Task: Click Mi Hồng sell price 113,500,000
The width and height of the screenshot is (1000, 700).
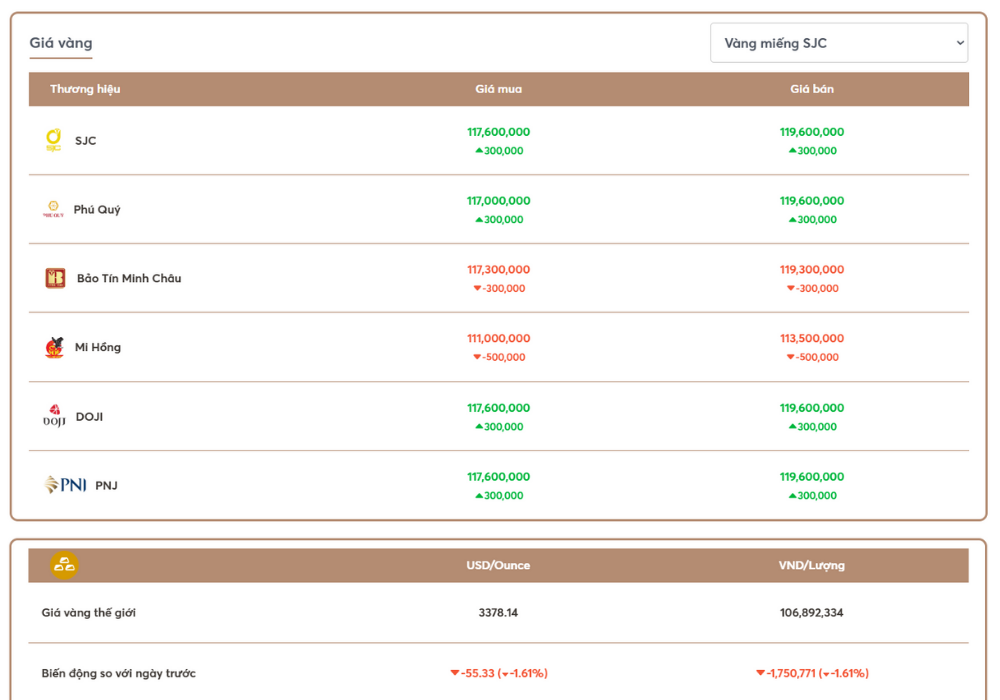Action: 811,339
